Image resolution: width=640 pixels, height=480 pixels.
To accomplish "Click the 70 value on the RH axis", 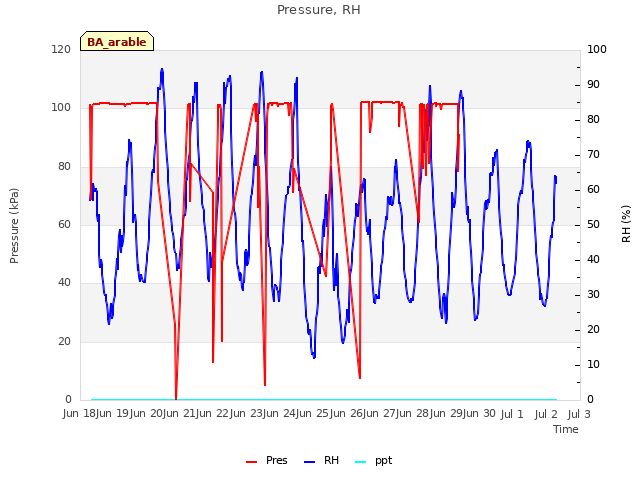I will [x=593, y=155].
